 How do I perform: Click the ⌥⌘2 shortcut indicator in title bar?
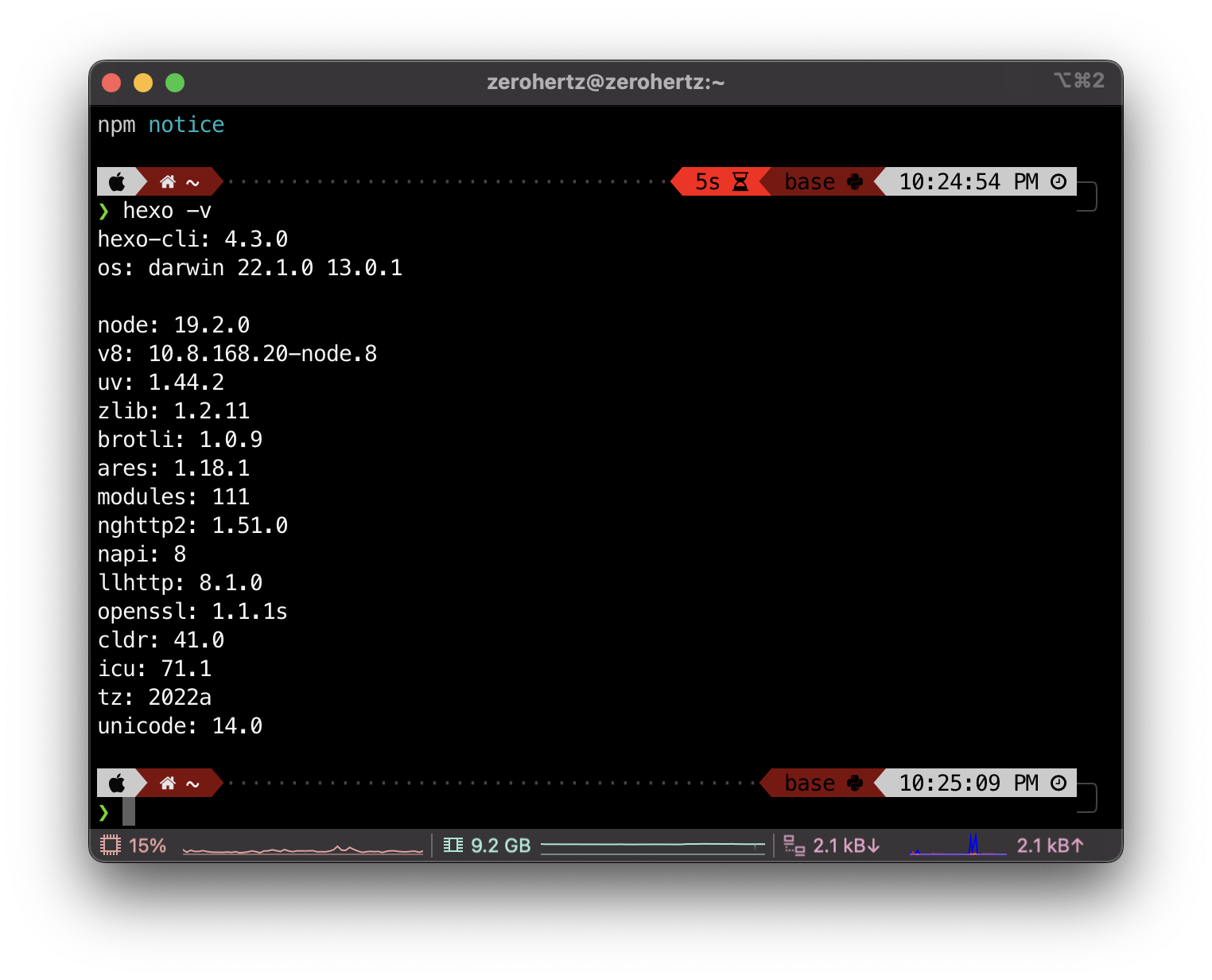coord(1079,80)
